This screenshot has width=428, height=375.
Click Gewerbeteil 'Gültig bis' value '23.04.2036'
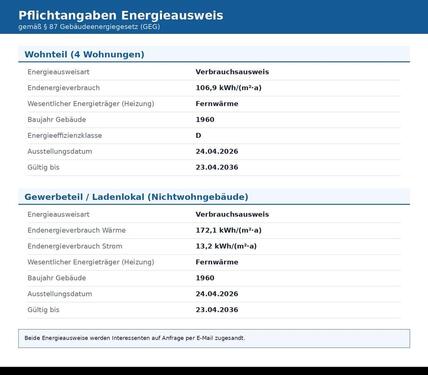click(217, 310)
